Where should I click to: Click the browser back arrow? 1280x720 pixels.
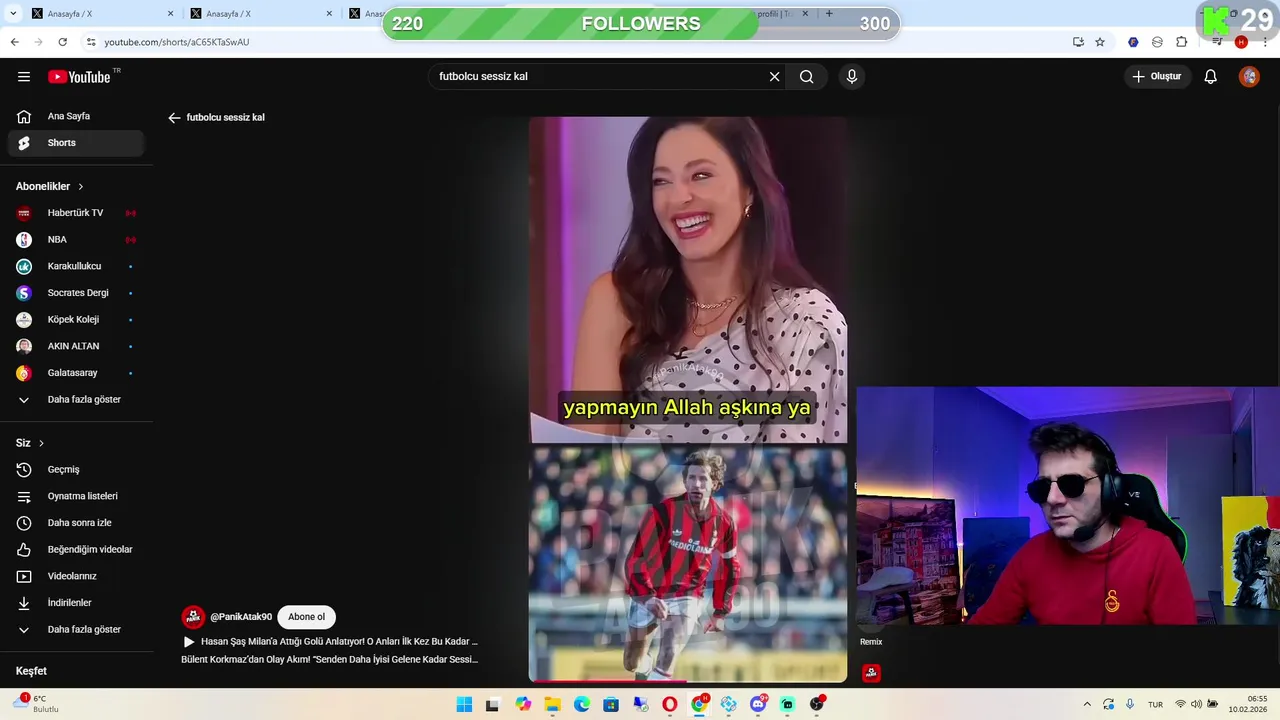pyautogui.click(x=14, y=42)
